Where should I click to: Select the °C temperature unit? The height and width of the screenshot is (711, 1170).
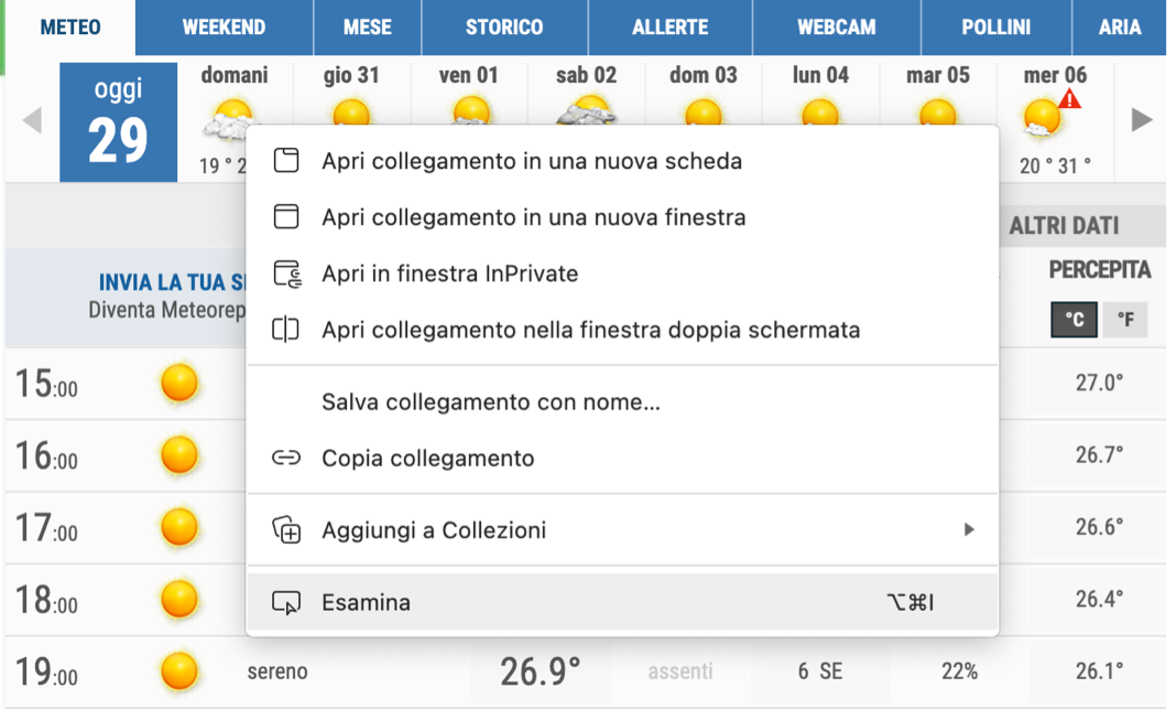[1074, 320]
